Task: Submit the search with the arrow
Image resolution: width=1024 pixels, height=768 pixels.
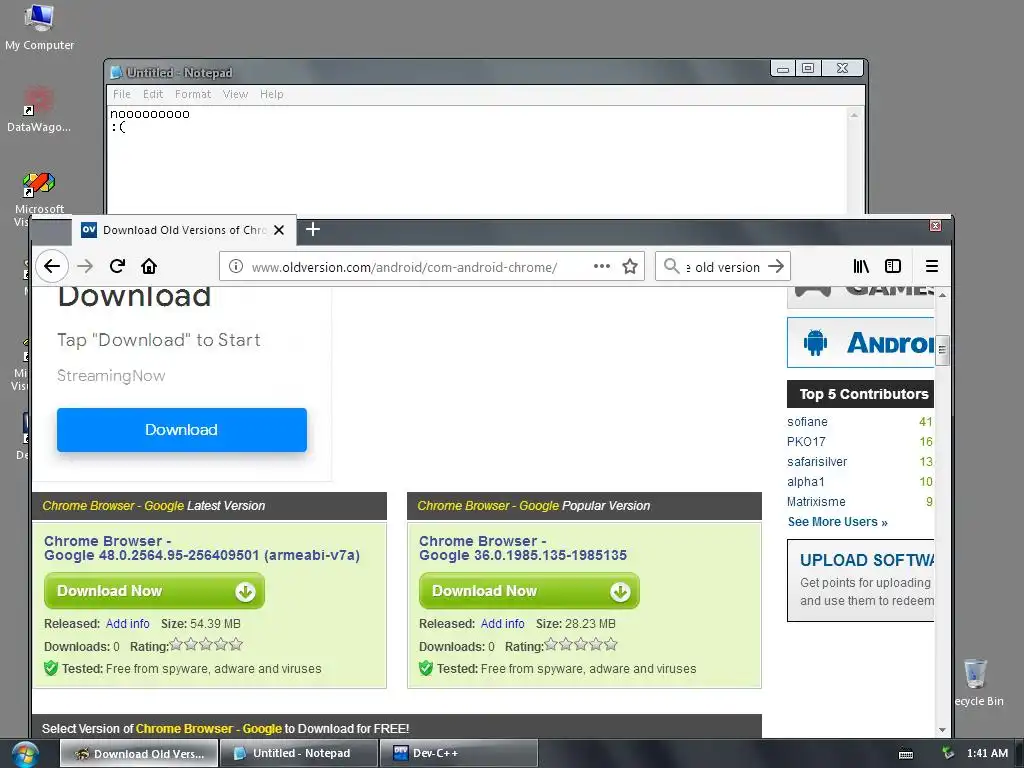Action: pos(776,266)
